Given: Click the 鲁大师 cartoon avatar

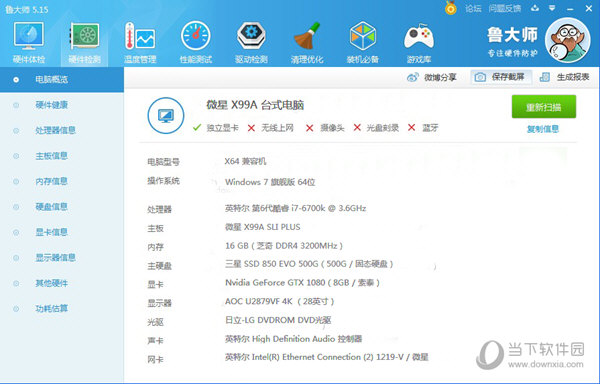Looking at the screenshot, I should click(567, 41).
